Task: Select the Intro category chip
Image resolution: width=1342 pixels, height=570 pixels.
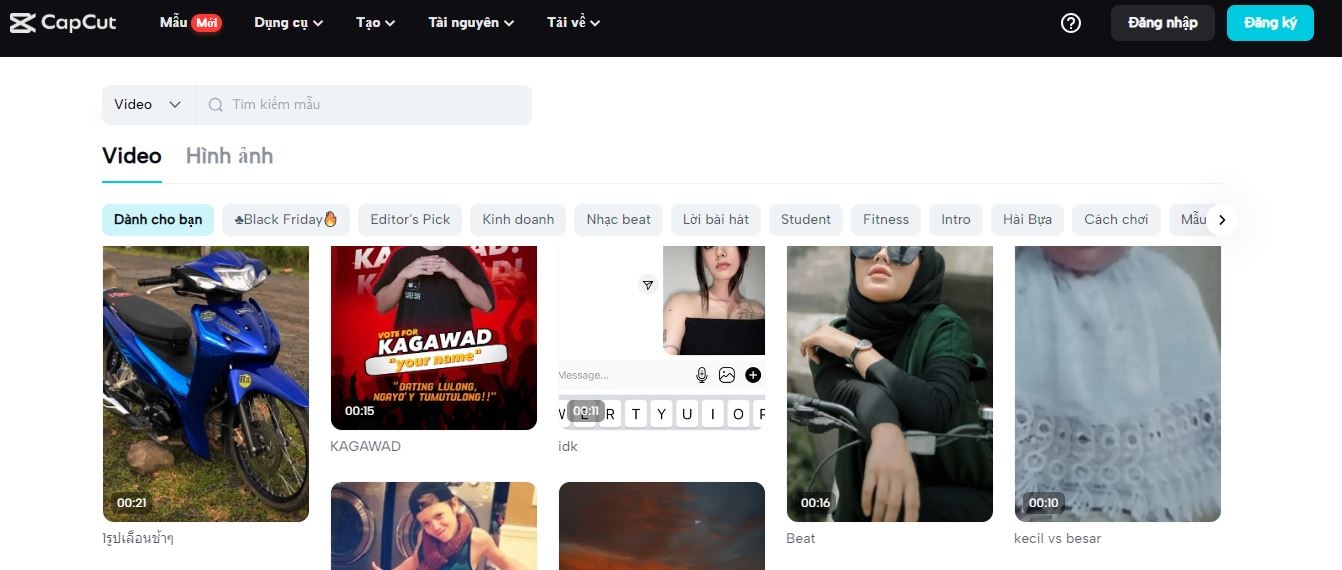Action: pos(956,220)
